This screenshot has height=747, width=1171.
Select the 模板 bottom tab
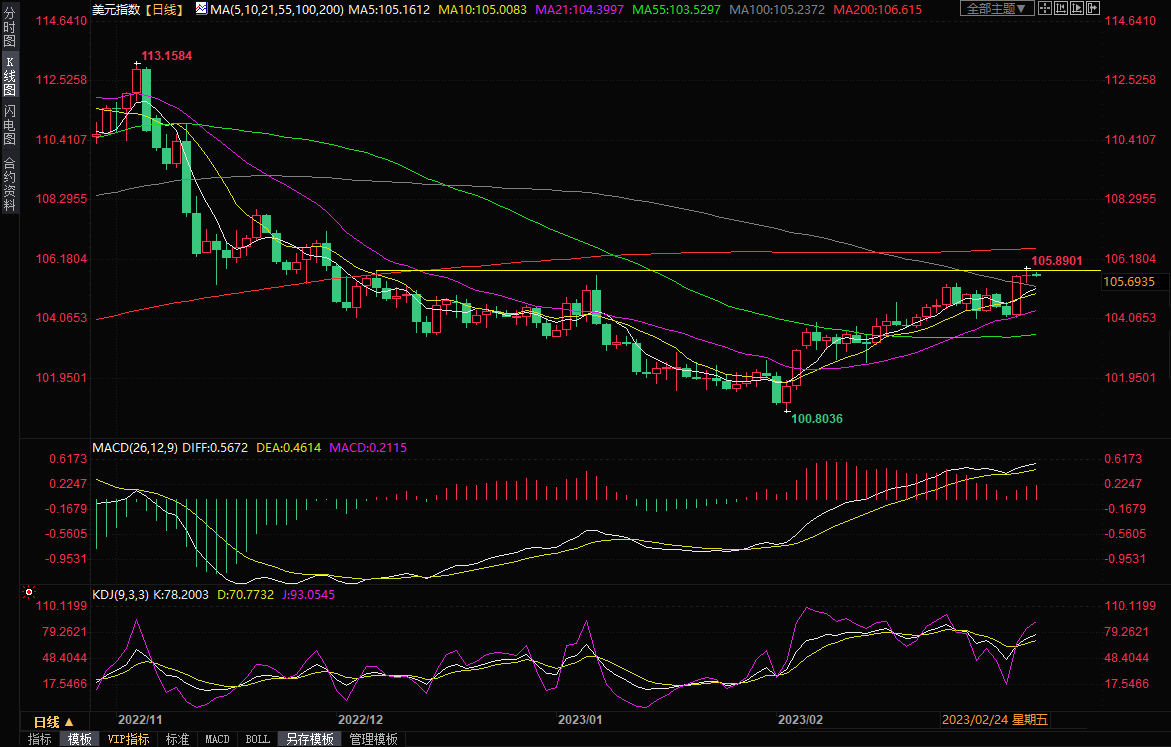[x=80, y=739]
